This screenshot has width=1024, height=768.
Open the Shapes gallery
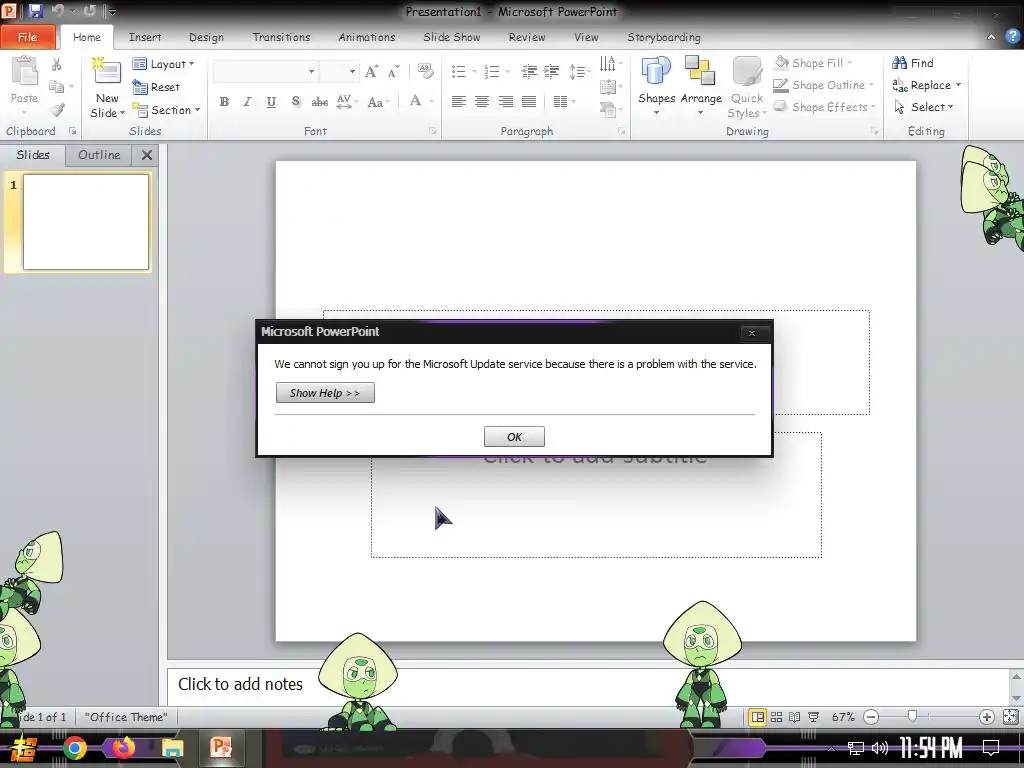(656, 85)
